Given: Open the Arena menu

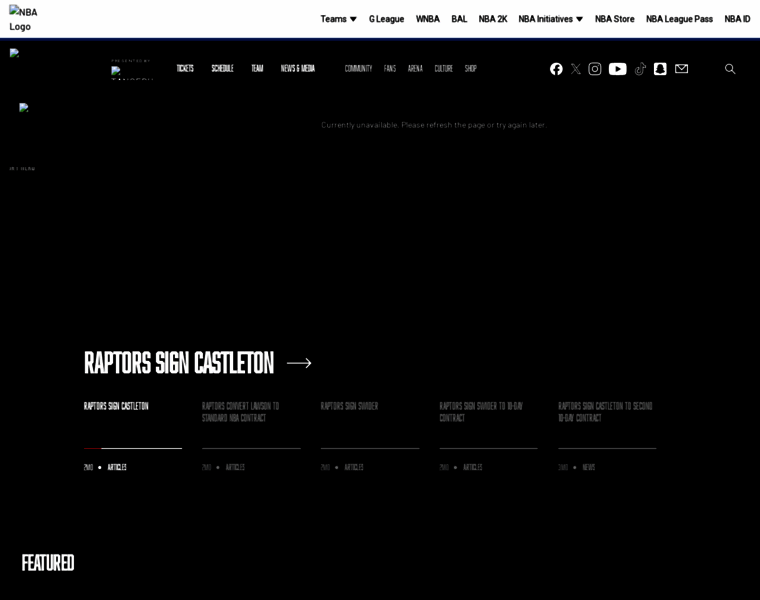Looking at the screenshot, I should pos(415,68).
